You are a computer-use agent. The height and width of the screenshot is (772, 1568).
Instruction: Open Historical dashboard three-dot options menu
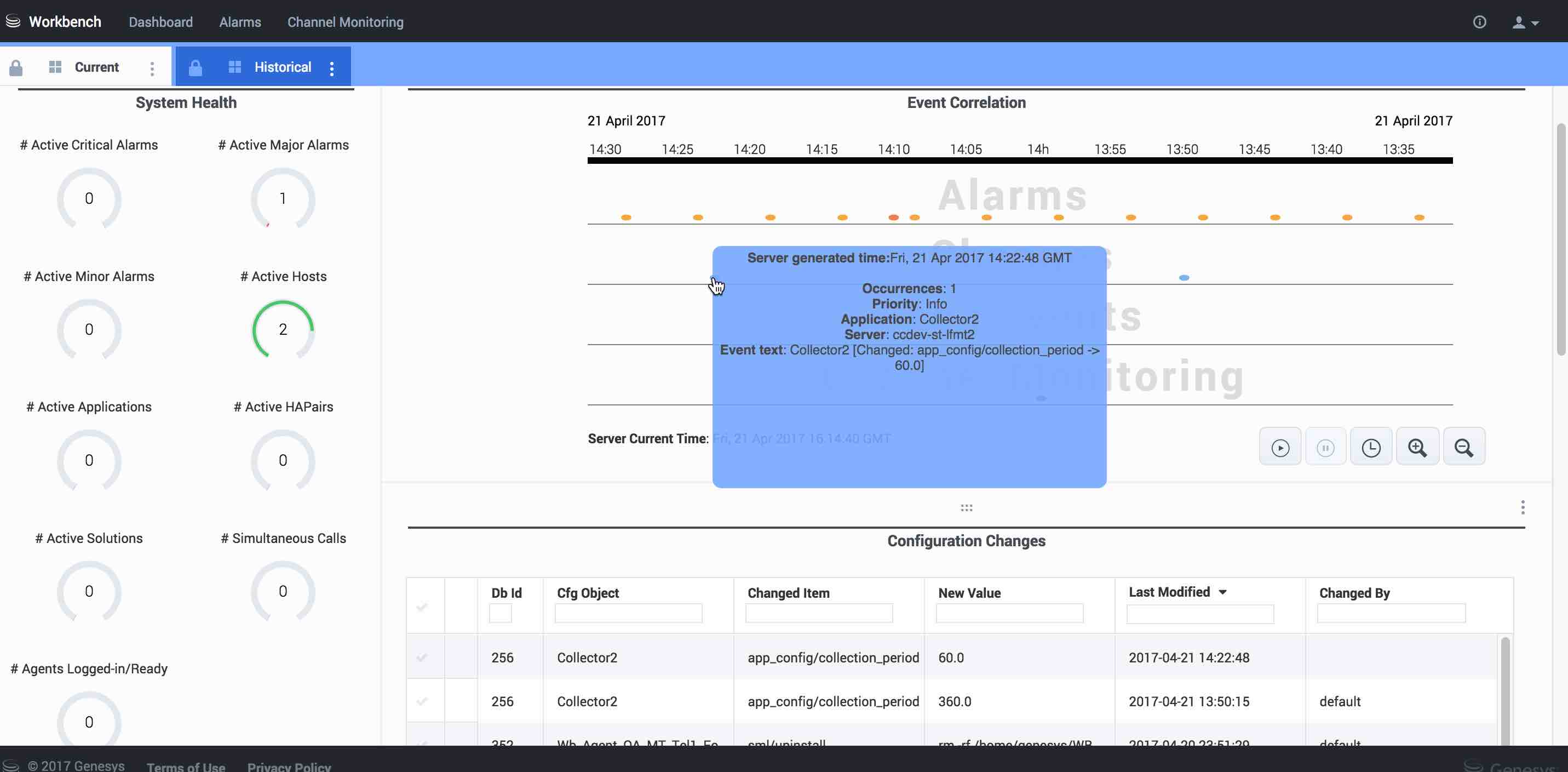tap(332, 68)
